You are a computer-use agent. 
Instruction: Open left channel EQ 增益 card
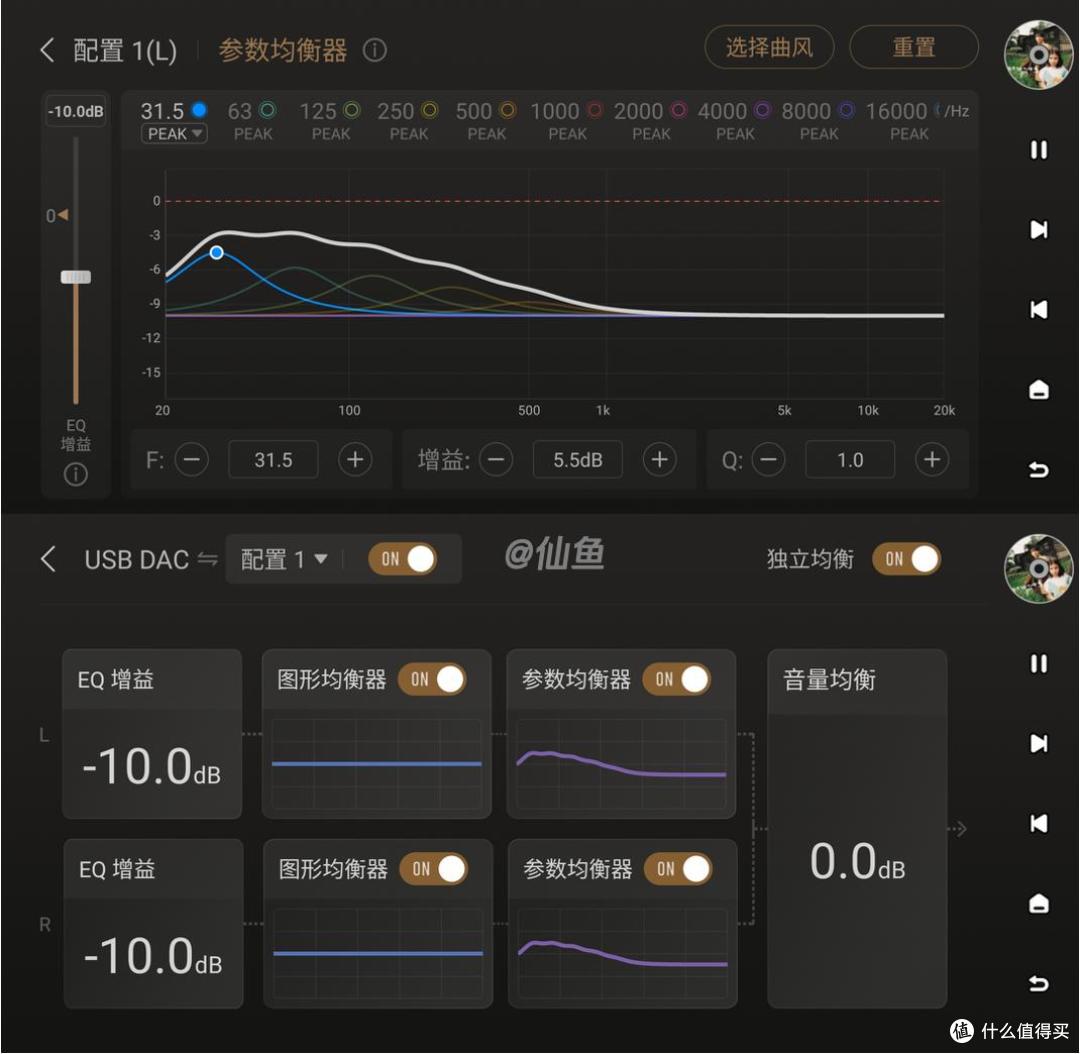152,734
